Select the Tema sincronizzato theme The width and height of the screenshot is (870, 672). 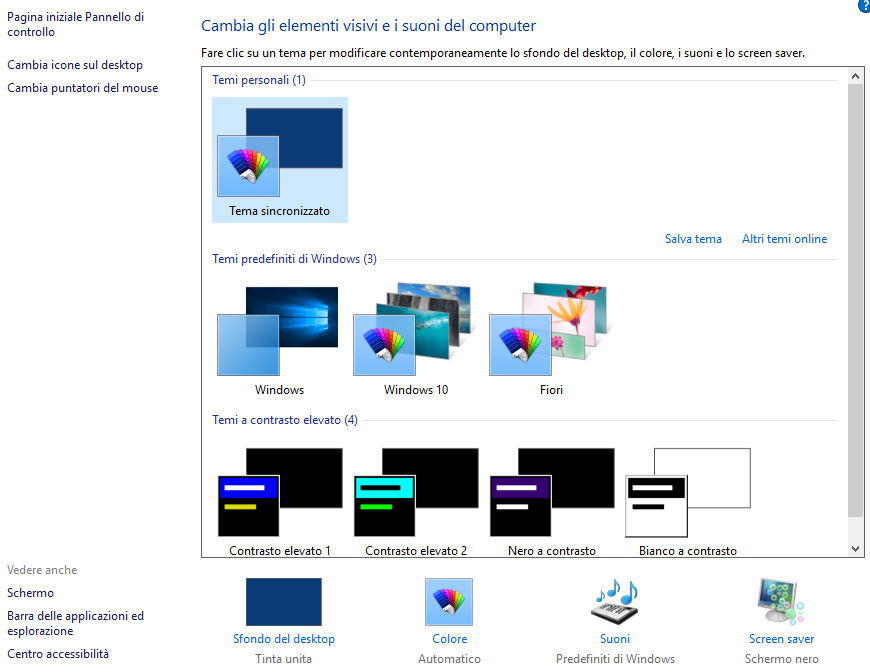280,160
